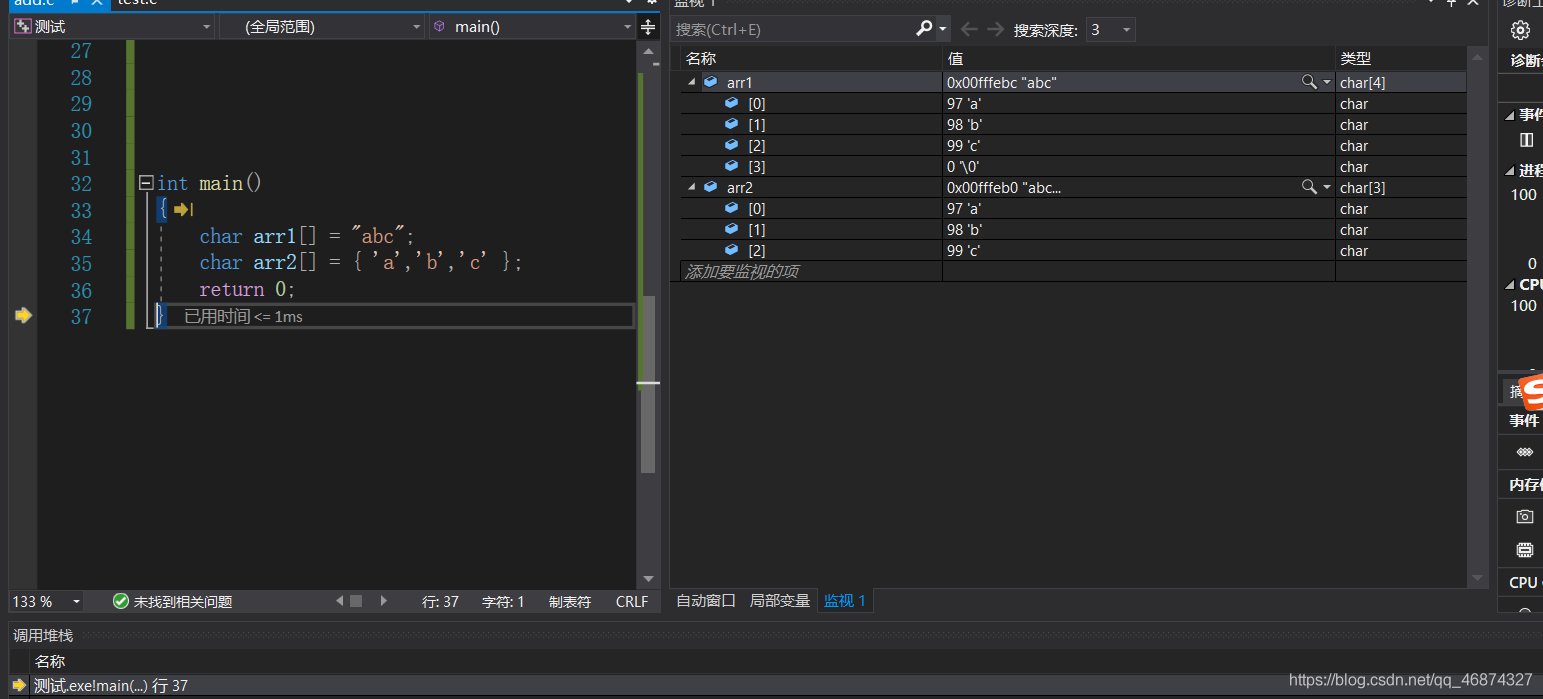Click the 事件 show events diamond icon

click(1524, 452)
